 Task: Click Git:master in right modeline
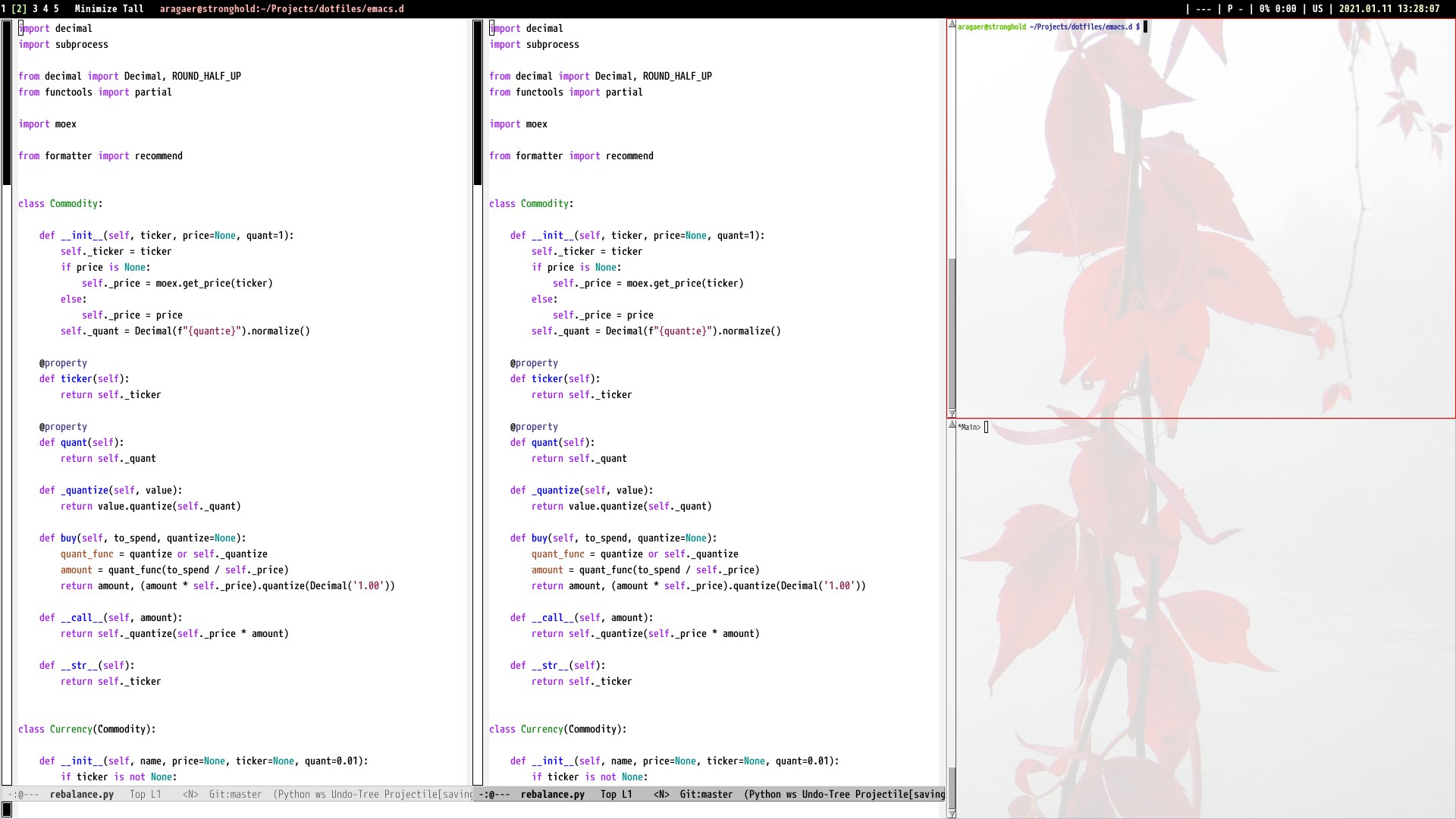click(706, 795)
